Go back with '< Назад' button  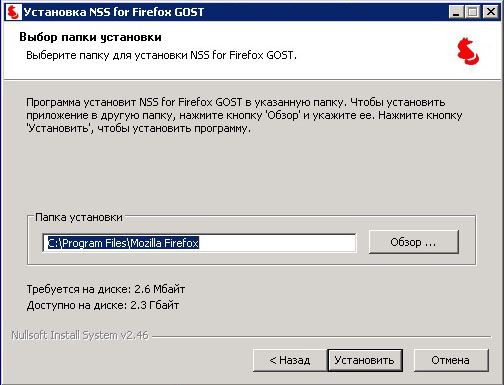pyautogui.click(x=290, y=360)
